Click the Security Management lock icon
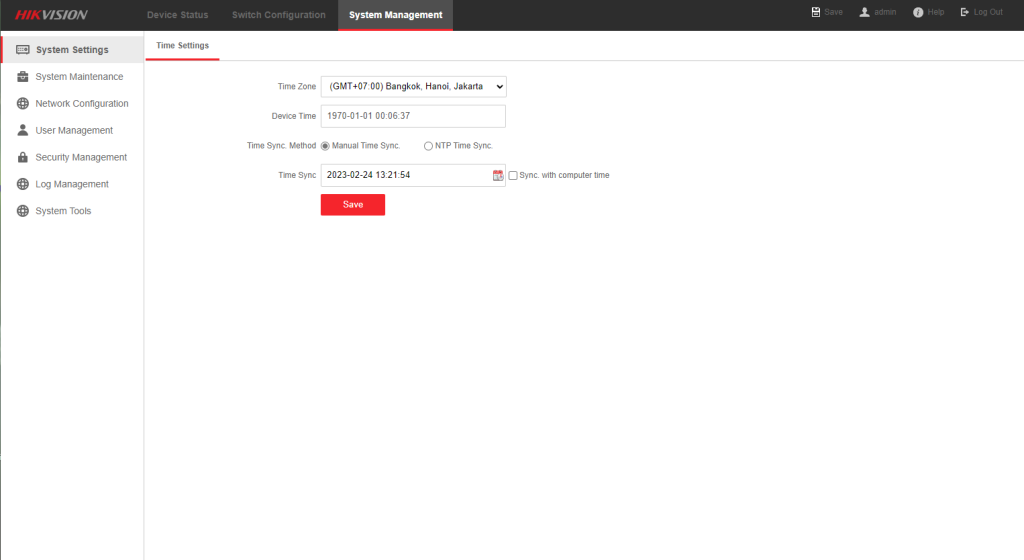The width and height of the screenshot is (1024, 560). (23, 157)
